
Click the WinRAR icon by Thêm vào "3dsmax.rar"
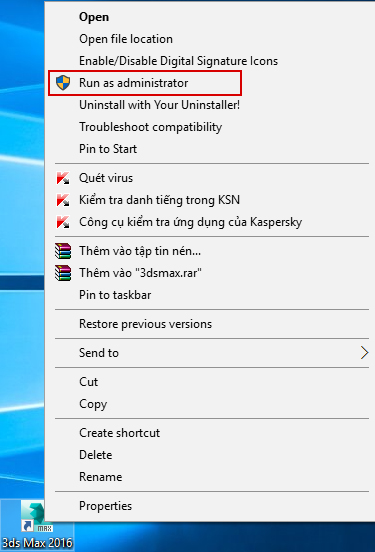click(63, 273)
